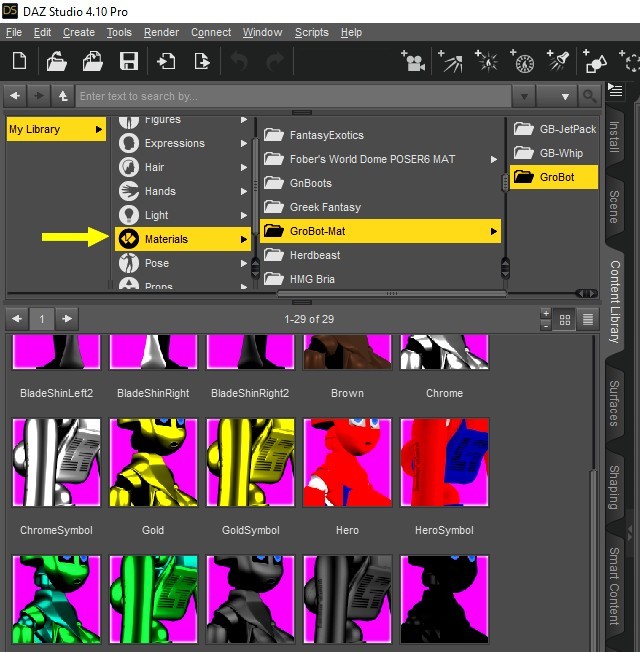Create a new primitive object

click(x=595, y=62)
